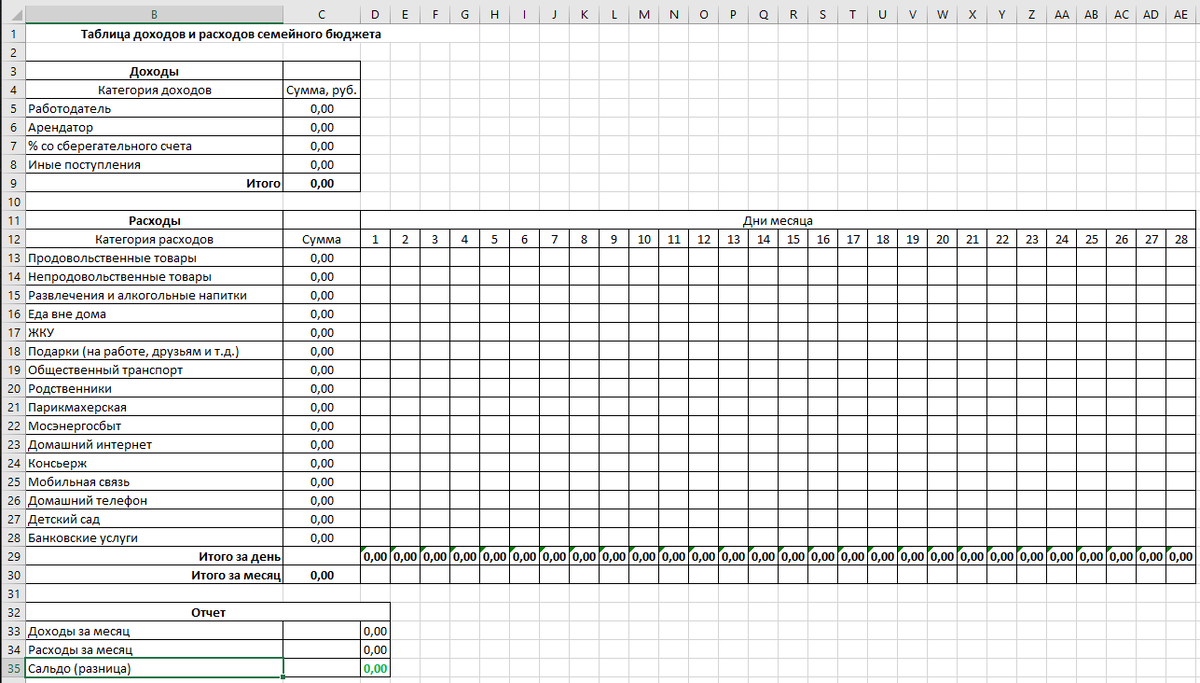This screenshot has width=1200, height=683.
Task: Click the day 14 header cell
Action: click(763, 239)
